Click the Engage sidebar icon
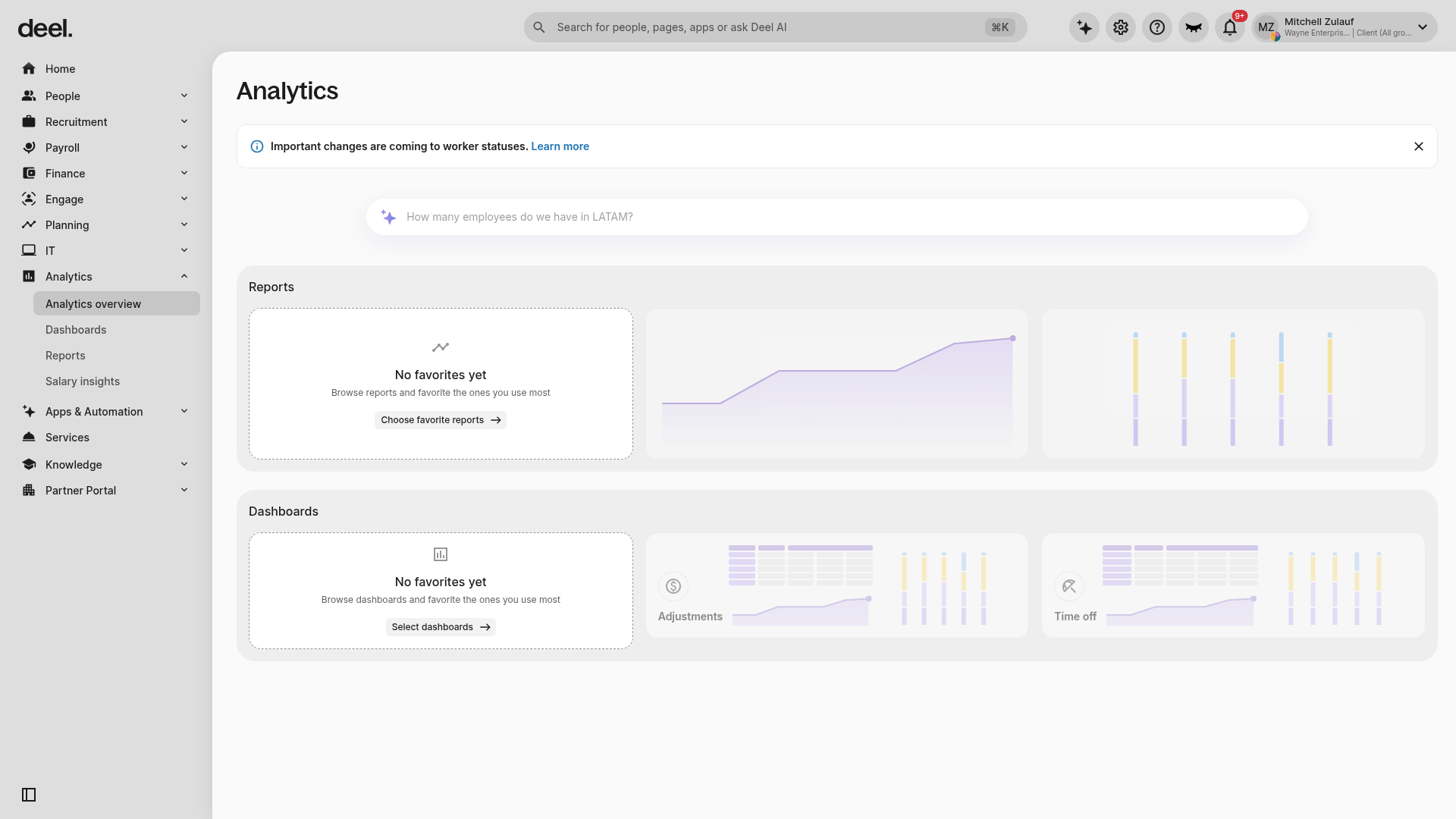This screenshot has width=1456, height=819. [29, 199]
